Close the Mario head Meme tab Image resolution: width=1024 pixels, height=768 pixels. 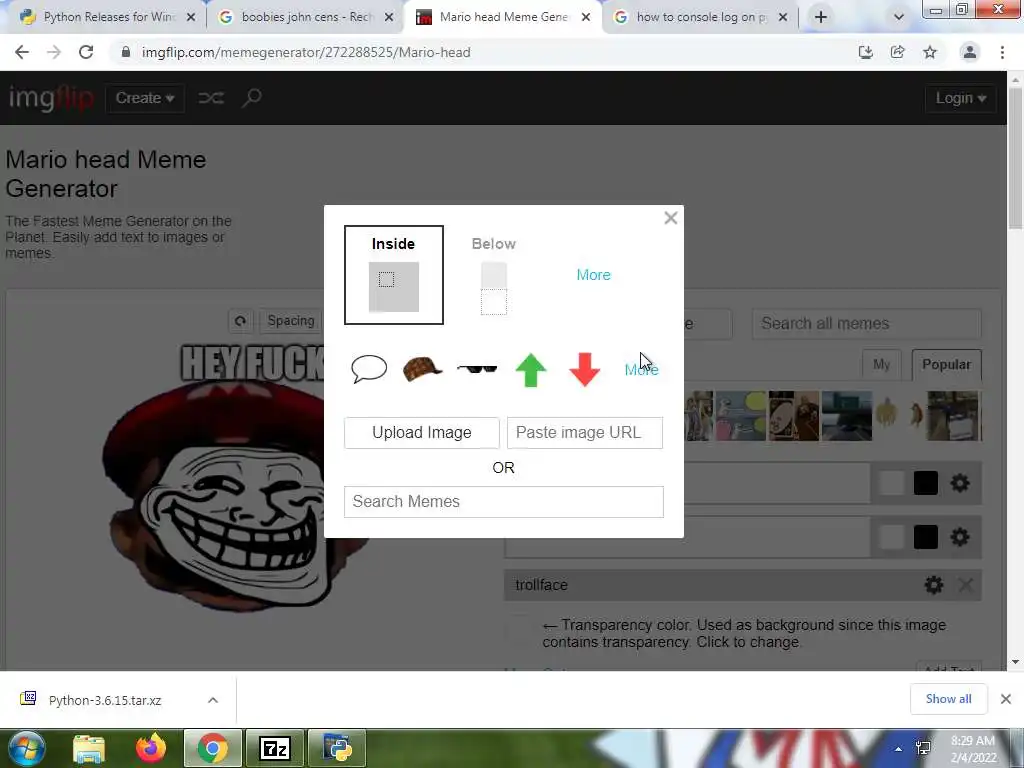[586, 17]
